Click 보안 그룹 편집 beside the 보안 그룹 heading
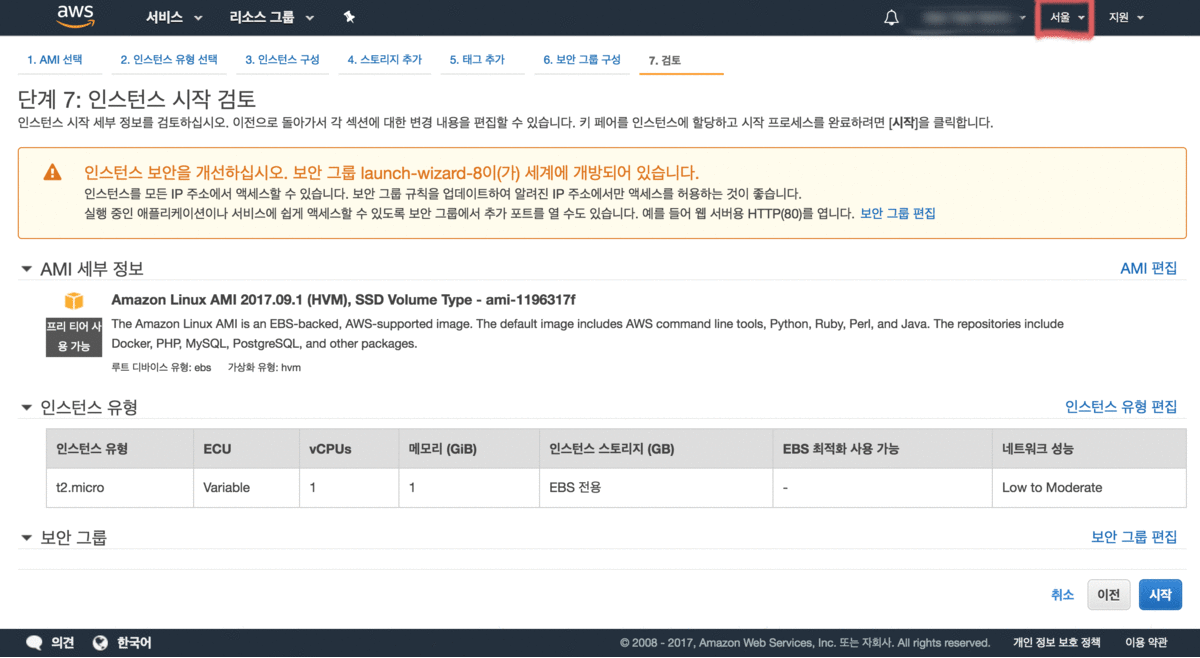The image size is (1200, 658). (x=1134, y=537)
